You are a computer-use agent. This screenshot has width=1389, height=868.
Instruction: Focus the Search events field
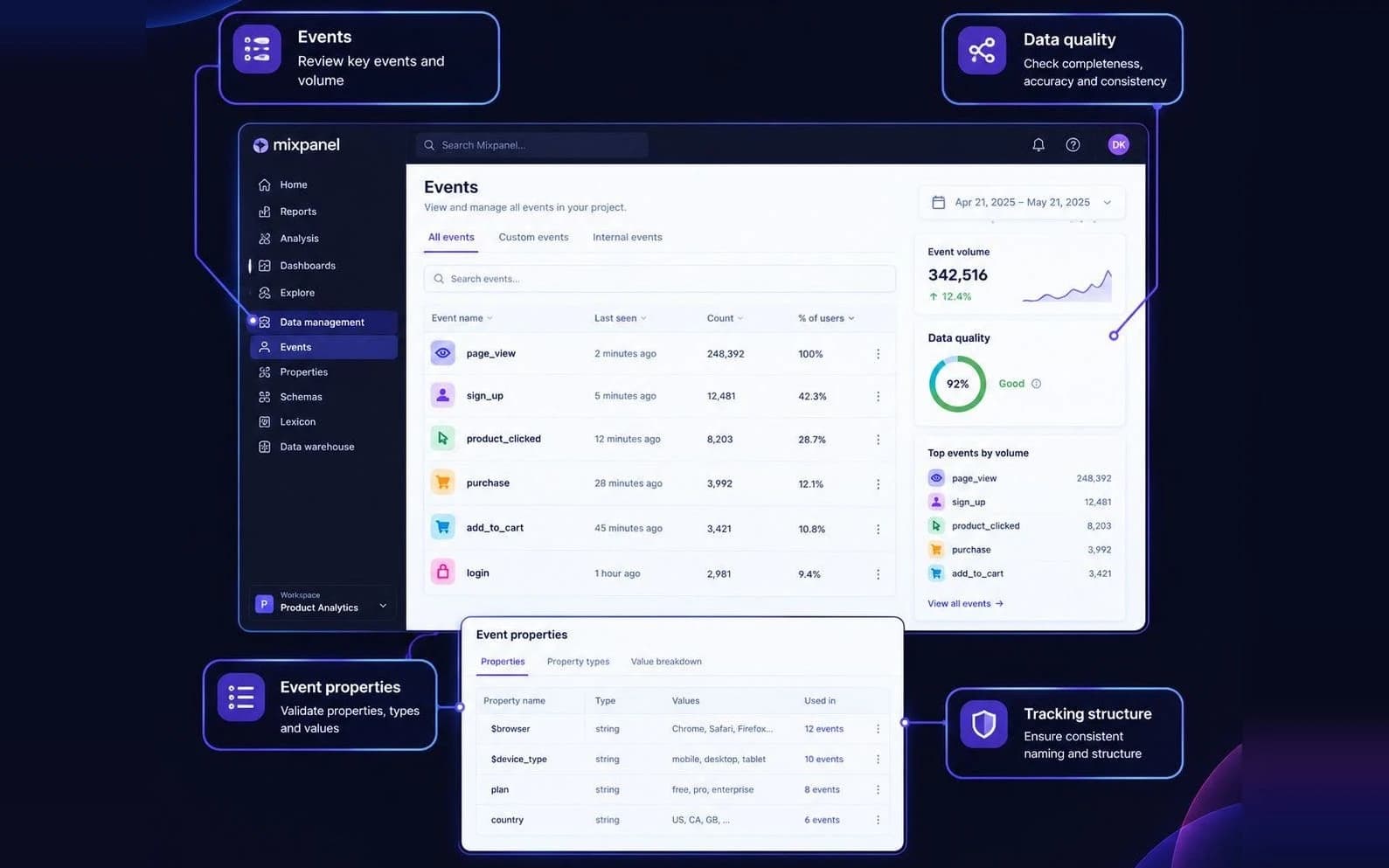[660, 279]
